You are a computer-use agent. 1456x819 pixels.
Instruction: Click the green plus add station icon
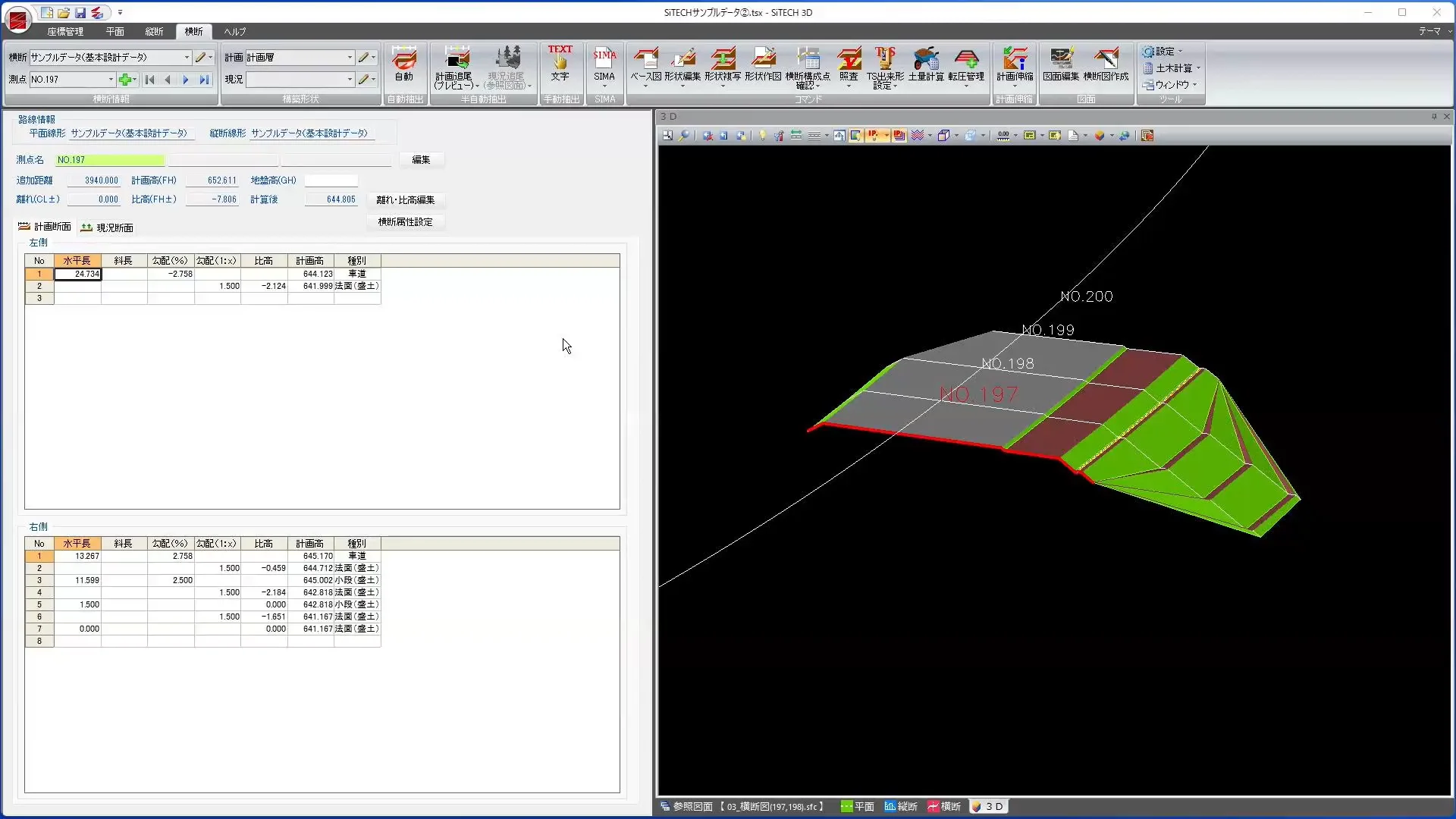(125, 79)
